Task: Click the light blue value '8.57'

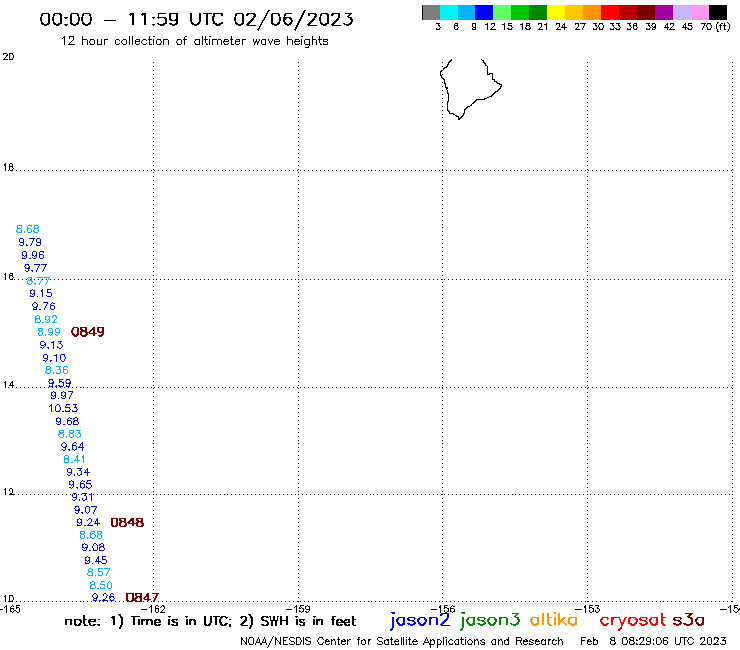Action: point(98,572)
